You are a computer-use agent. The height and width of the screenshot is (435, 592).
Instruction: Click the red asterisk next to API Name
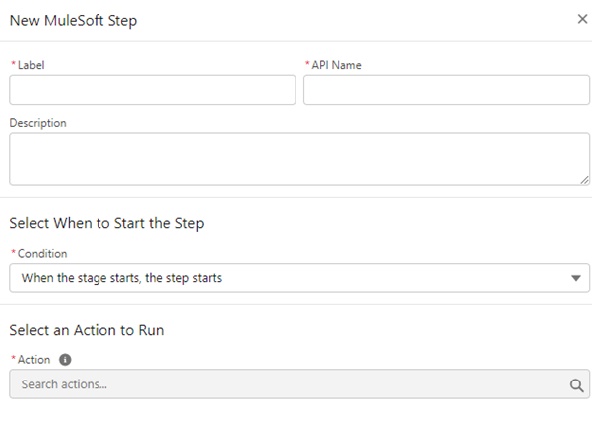(x=307, y=63)
